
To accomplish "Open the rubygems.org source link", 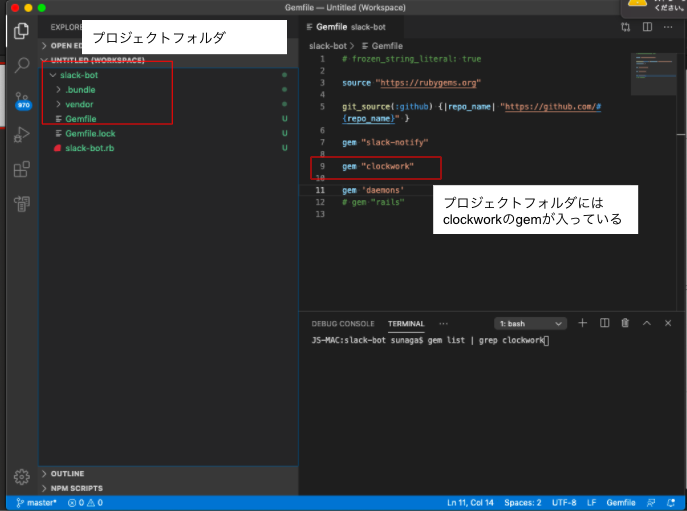I will (428, 83).
